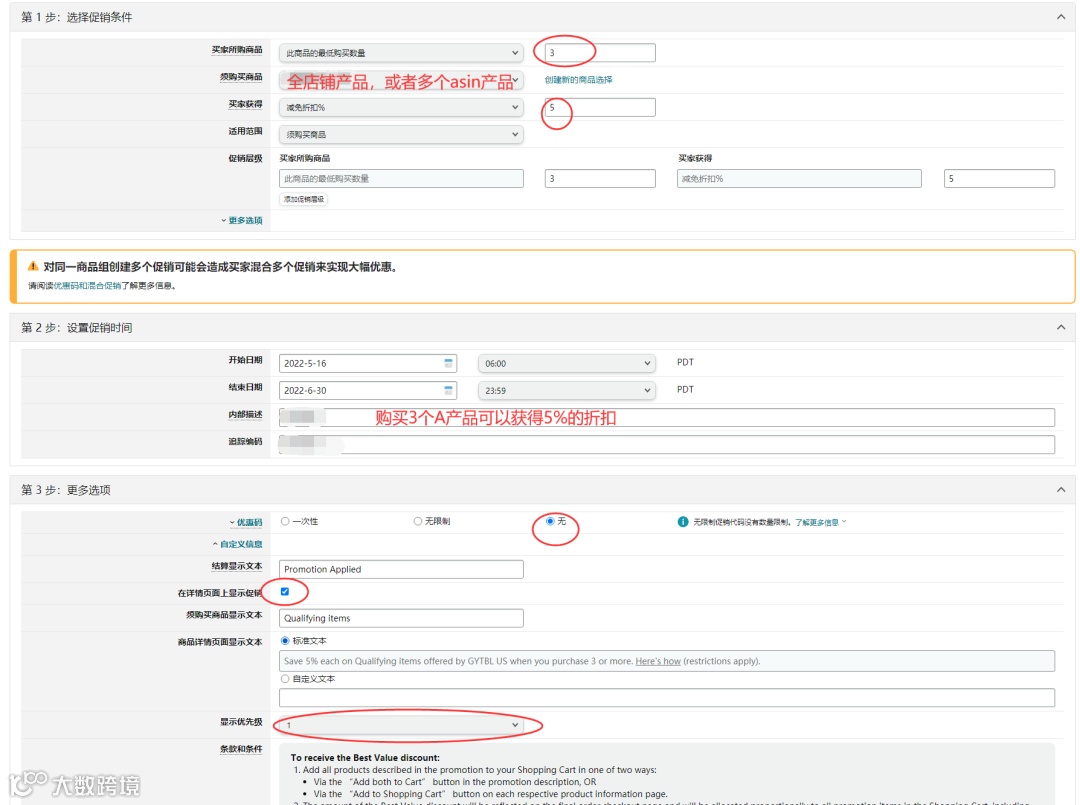Click the 添加促销层级 button
The image size is (1080, 805).
point(304,199)
